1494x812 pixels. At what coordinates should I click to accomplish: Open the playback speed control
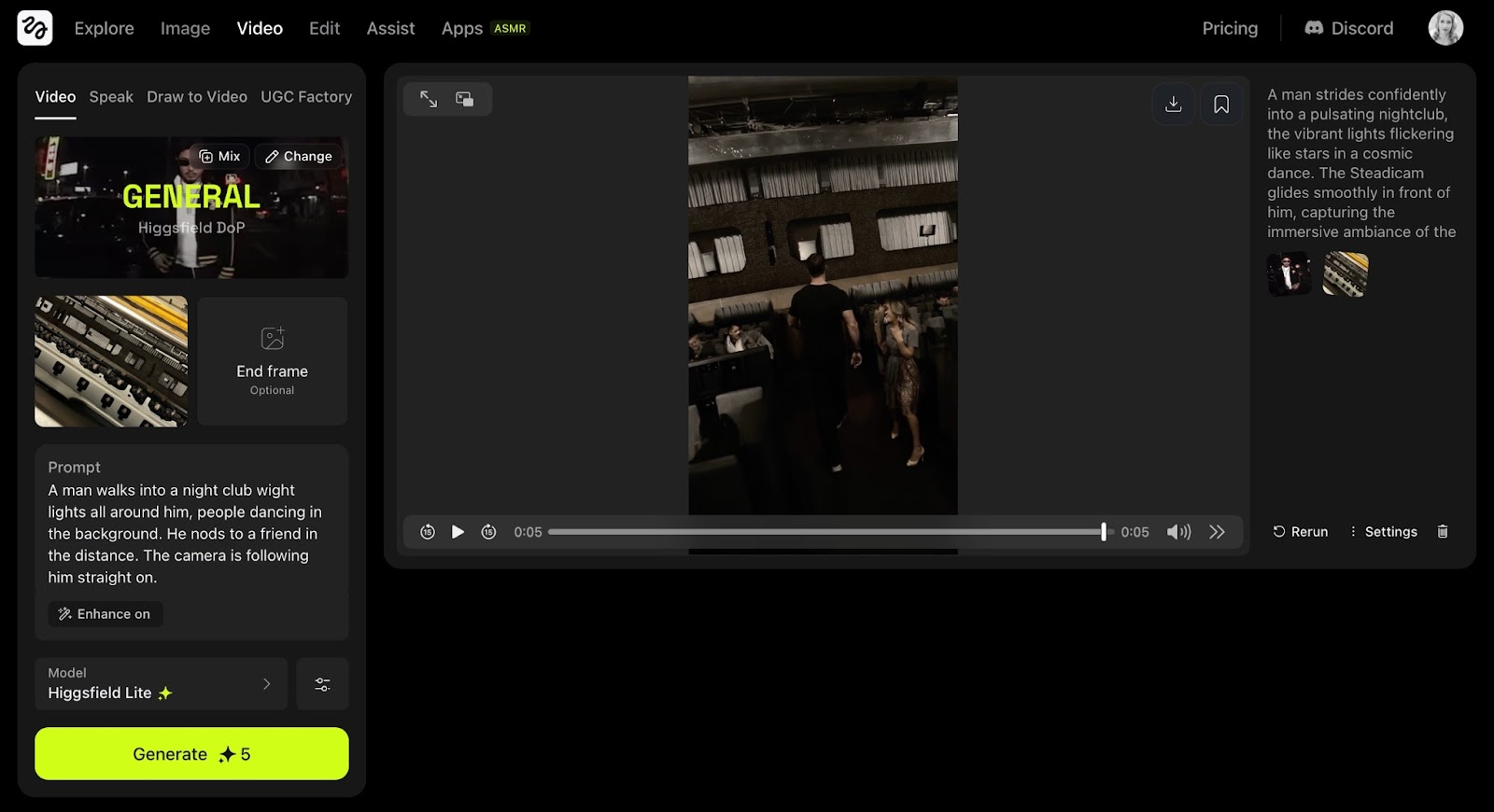pyautogui.click(x=1217, y=532)
